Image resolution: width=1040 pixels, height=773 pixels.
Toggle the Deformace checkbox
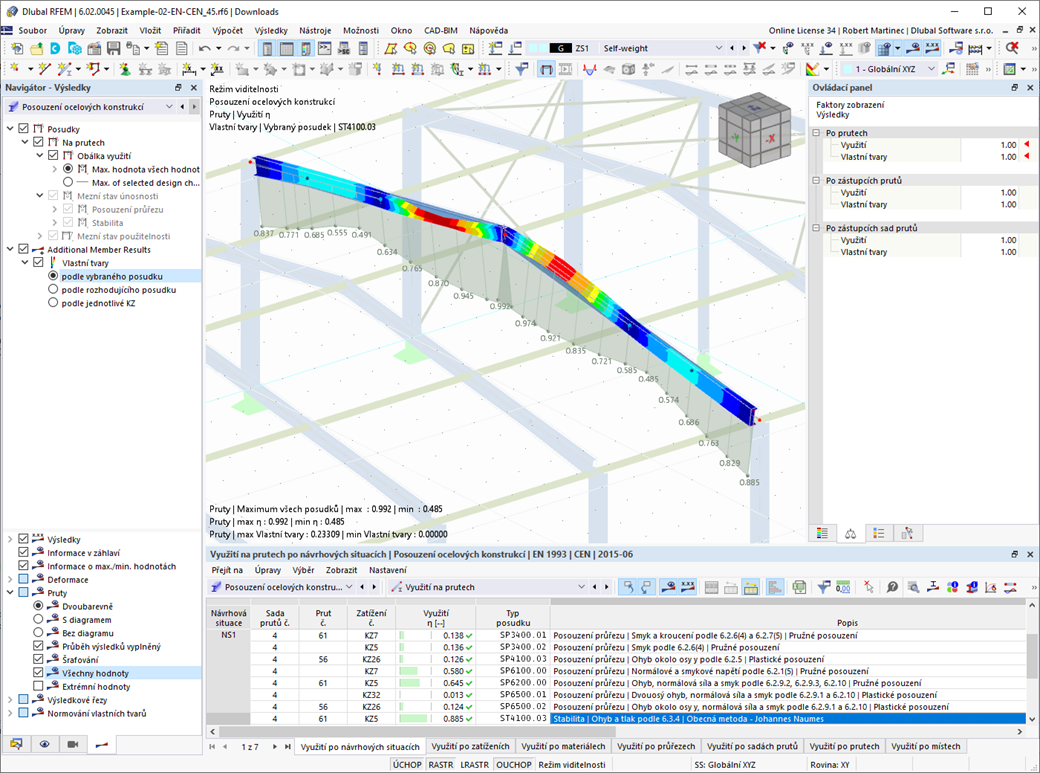[x=23, y=579]
